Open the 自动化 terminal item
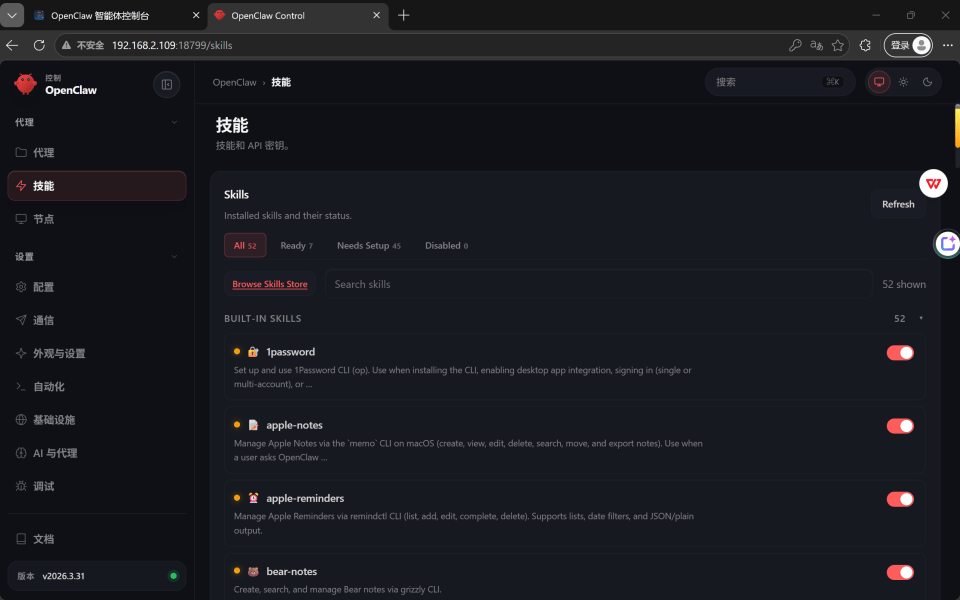960x600 pixels. [97, 386]
